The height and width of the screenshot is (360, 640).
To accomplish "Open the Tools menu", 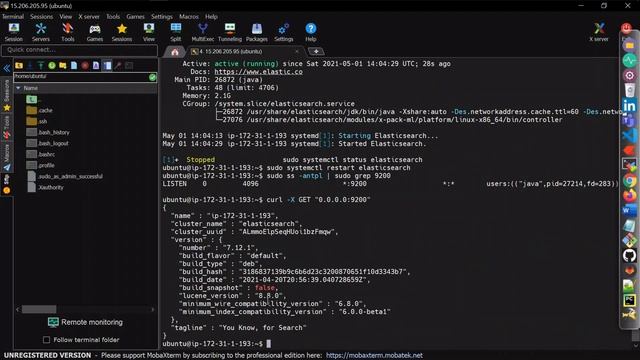I will click(x=113, y=17).
